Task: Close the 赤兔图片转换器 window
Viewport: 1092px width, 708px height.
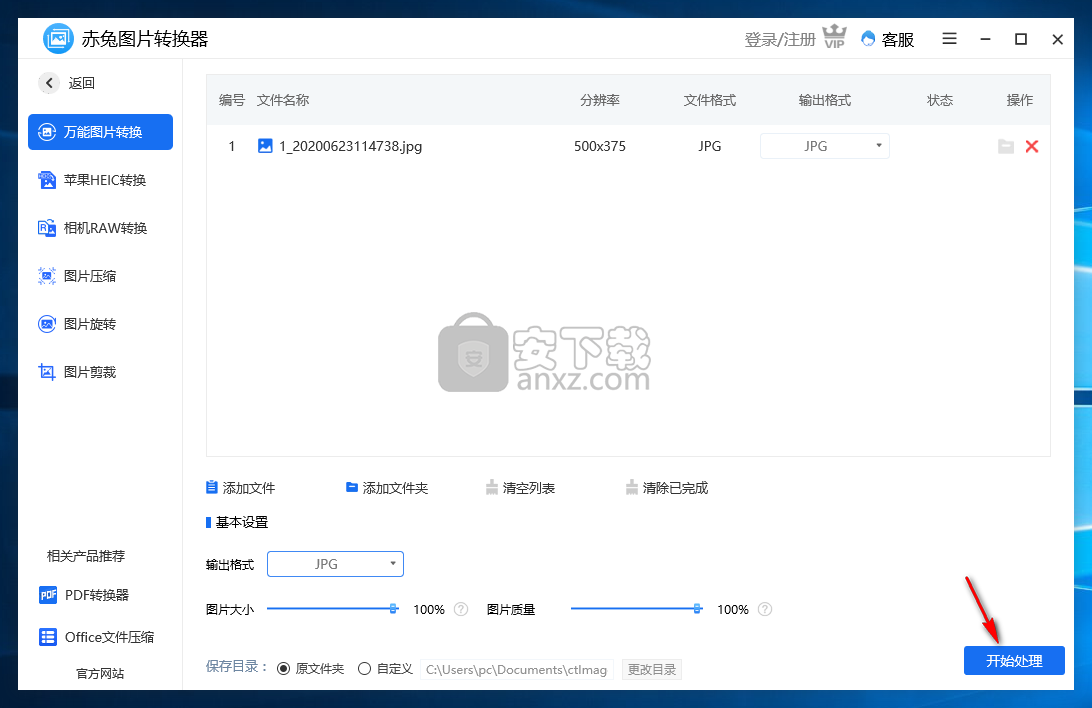Action: (x=1057, y=40)
